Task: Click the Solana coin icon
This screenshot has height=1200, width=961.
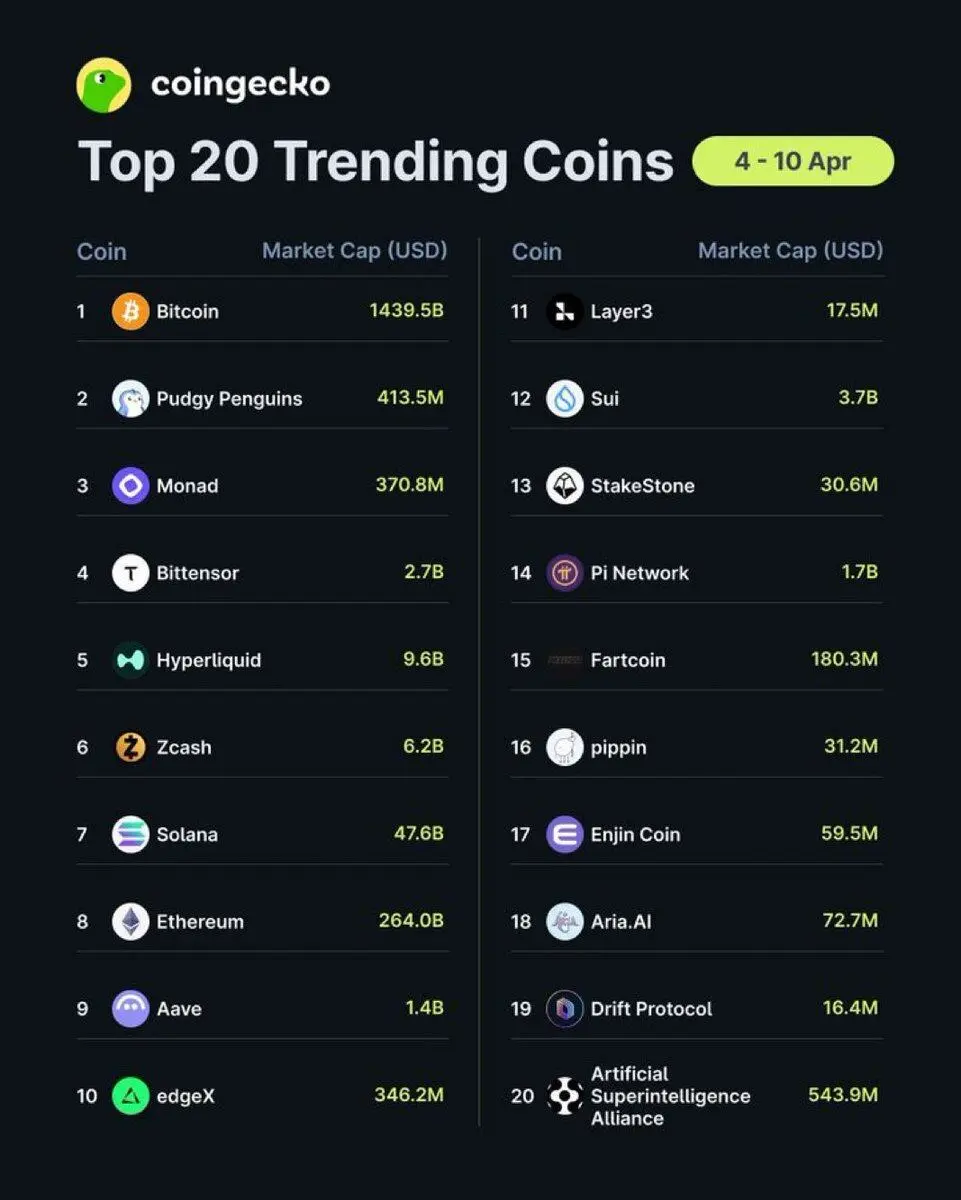Action: point(130,834)
